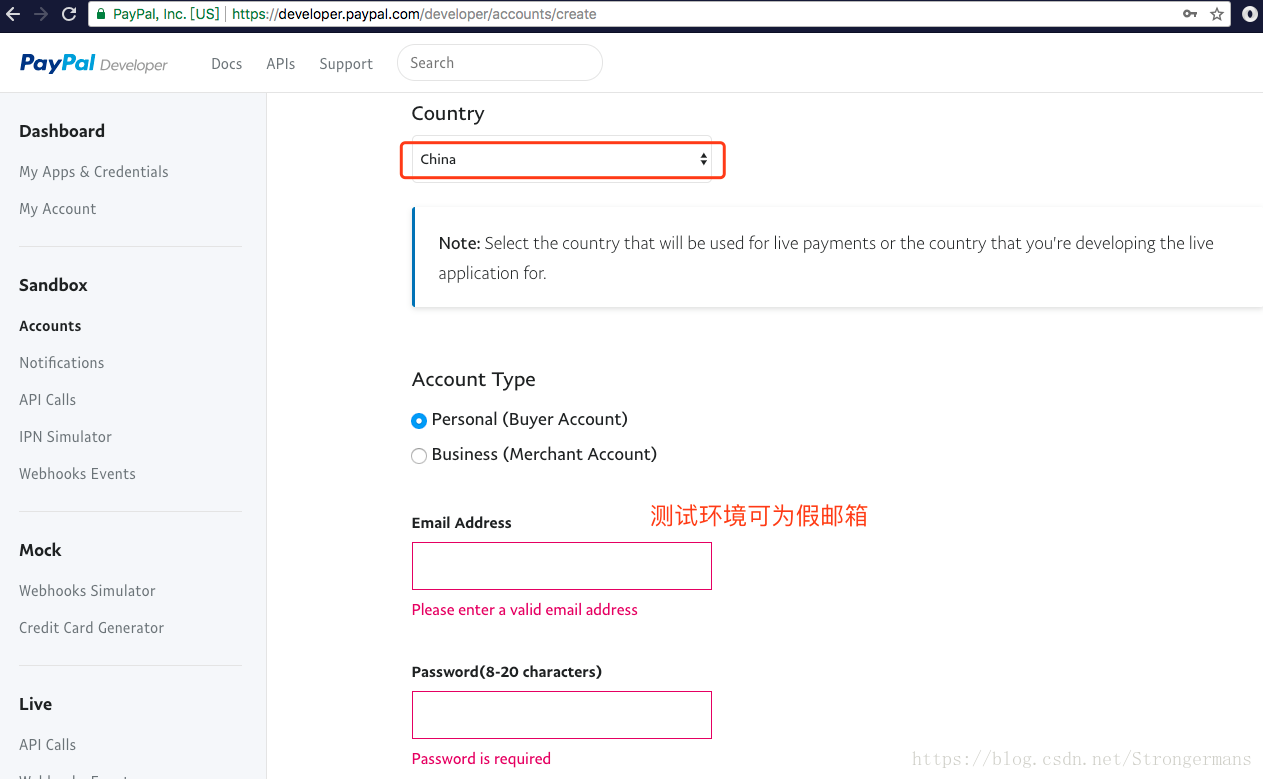Screen dimensions: 1263x779
Task: Open Webhooks Events
Action: pos(77,474)
